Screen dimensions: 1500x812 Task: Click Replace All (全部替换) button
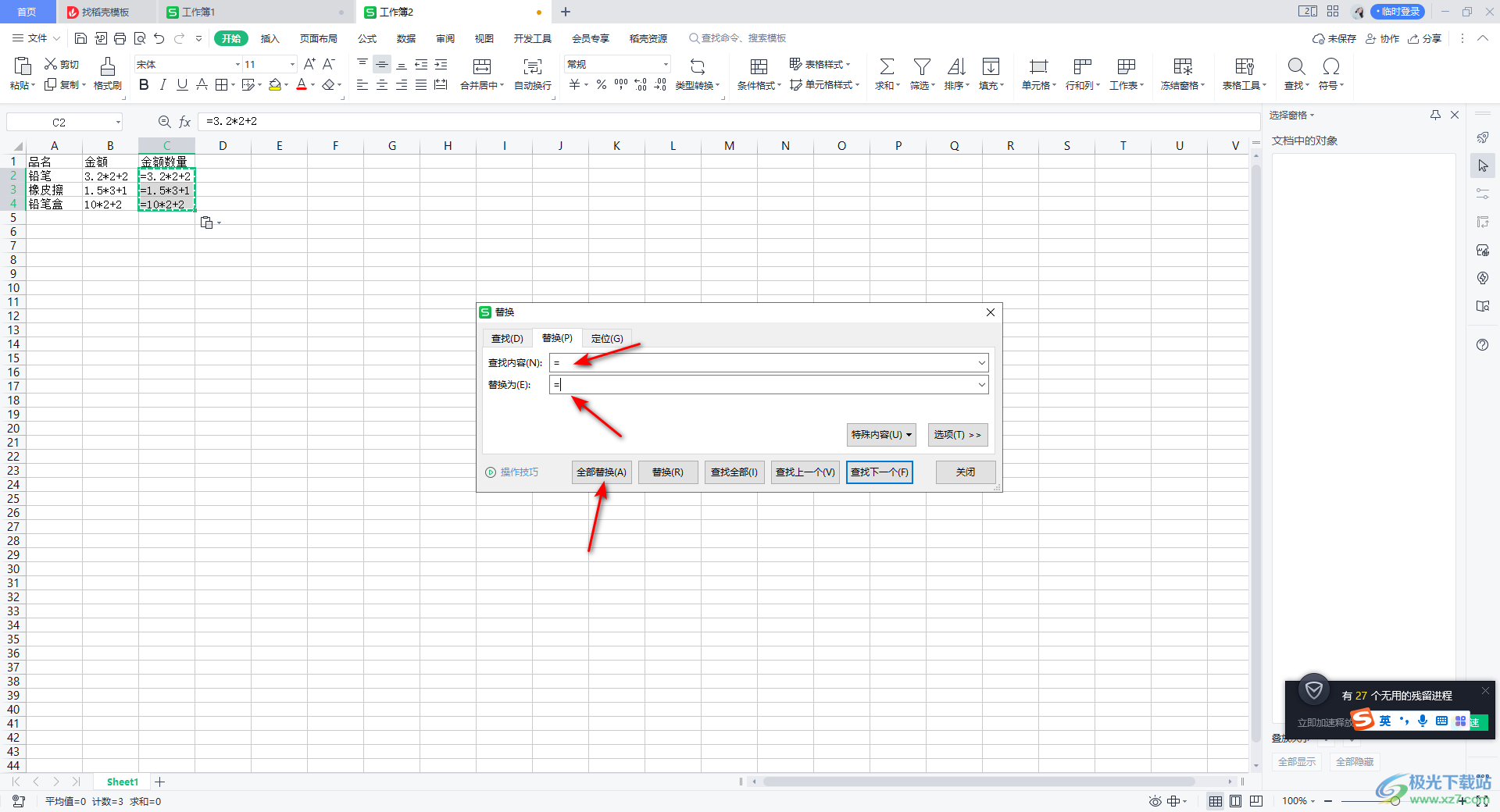pyautogui.click(x=602, y=472)
